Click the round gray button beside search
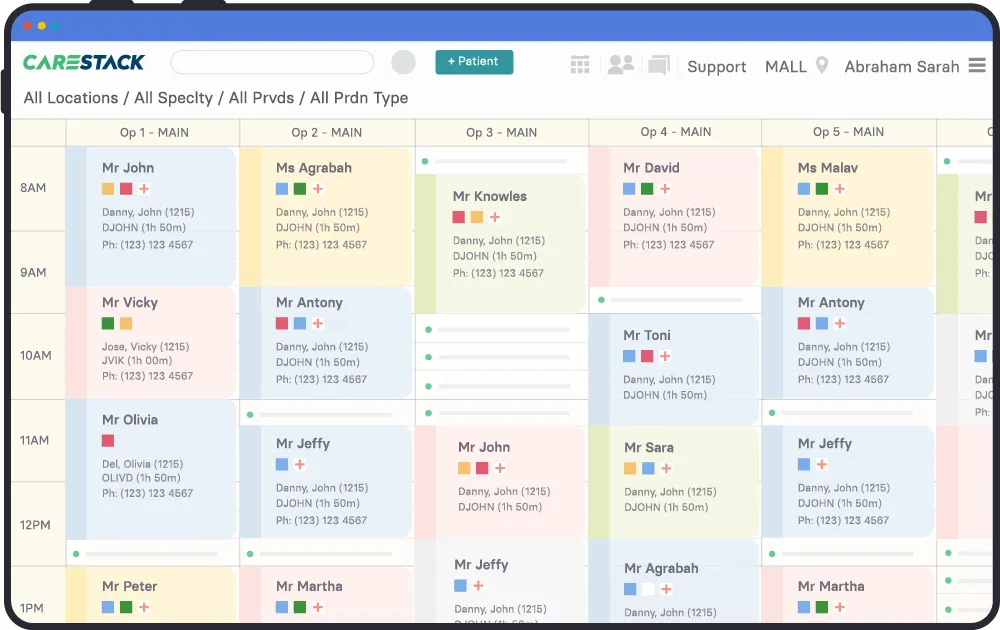This screenshot has width=1000, height=630. (403, 63)
